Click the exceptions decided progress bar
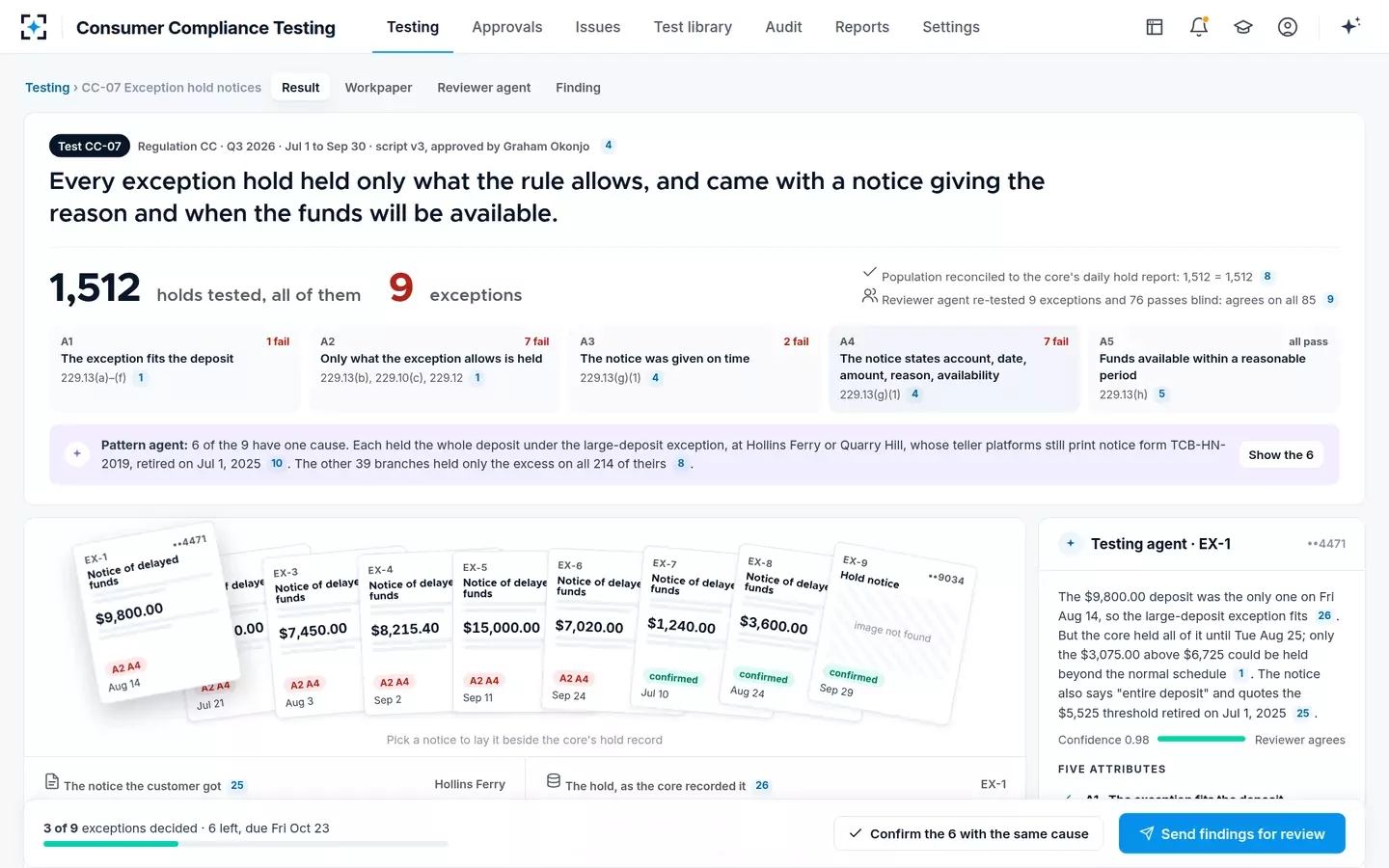Screen dimensions: 1389x868 [x=246, y=844]
